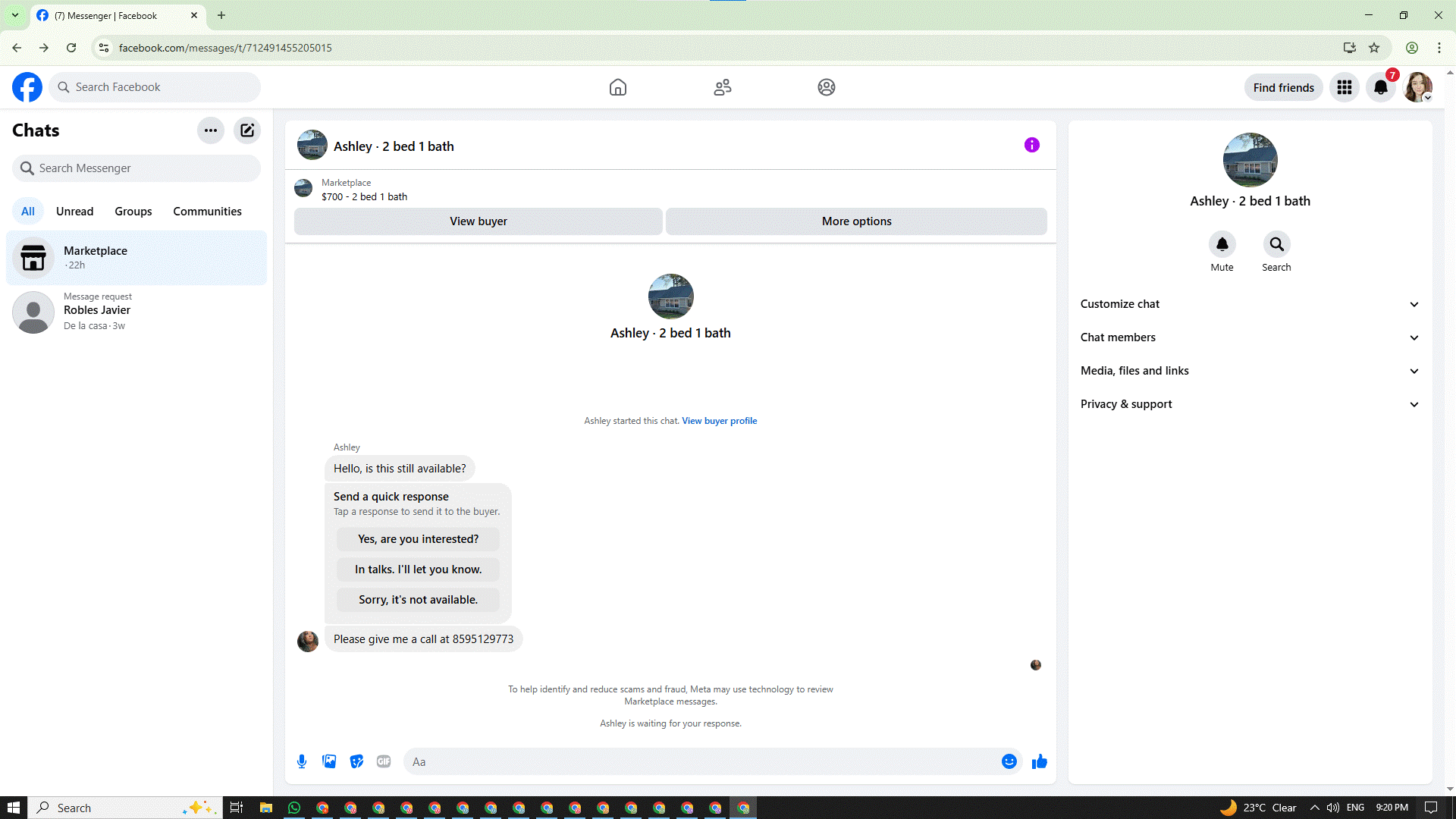This screenshot has height=819, width=1456.
Task: Open the Robles Javier message request
Action: tap(136, 311)
